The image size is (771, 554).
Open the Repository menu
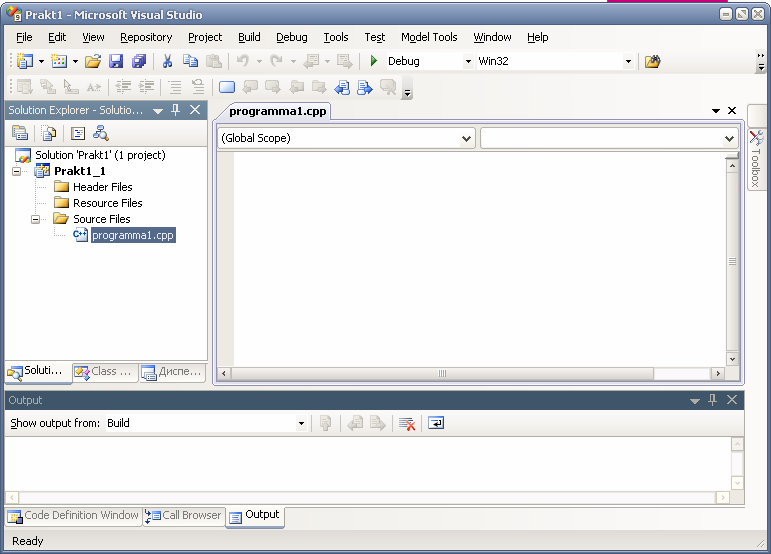tap(146, 37)
